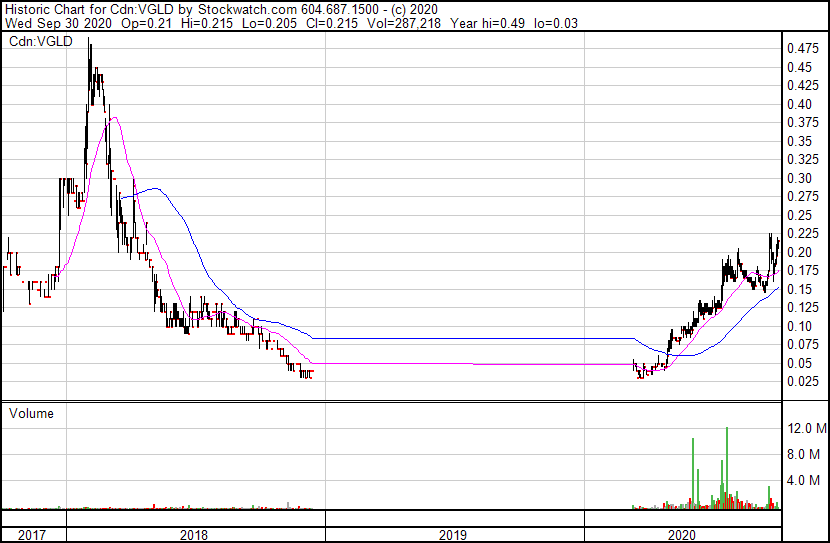Click the tallest green volume bar in 2020
The image size is (830, 543).
(727, 470)
